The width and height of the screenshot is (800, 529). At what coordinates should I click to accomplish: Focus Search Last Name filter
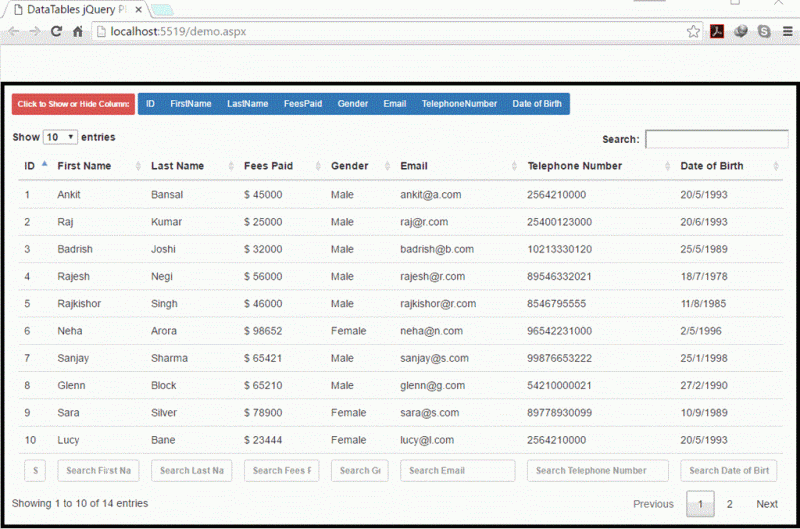pos(191,471)
